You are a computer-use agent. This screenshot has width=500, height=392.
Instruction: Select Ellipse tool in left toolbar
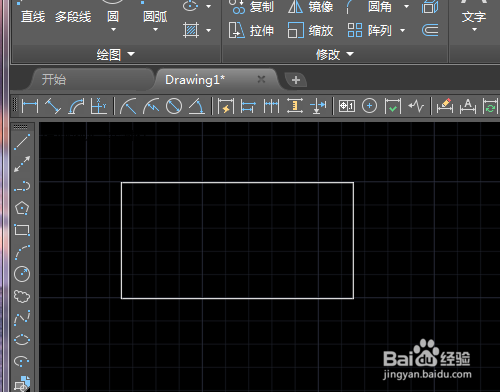(x=22, y=340)
